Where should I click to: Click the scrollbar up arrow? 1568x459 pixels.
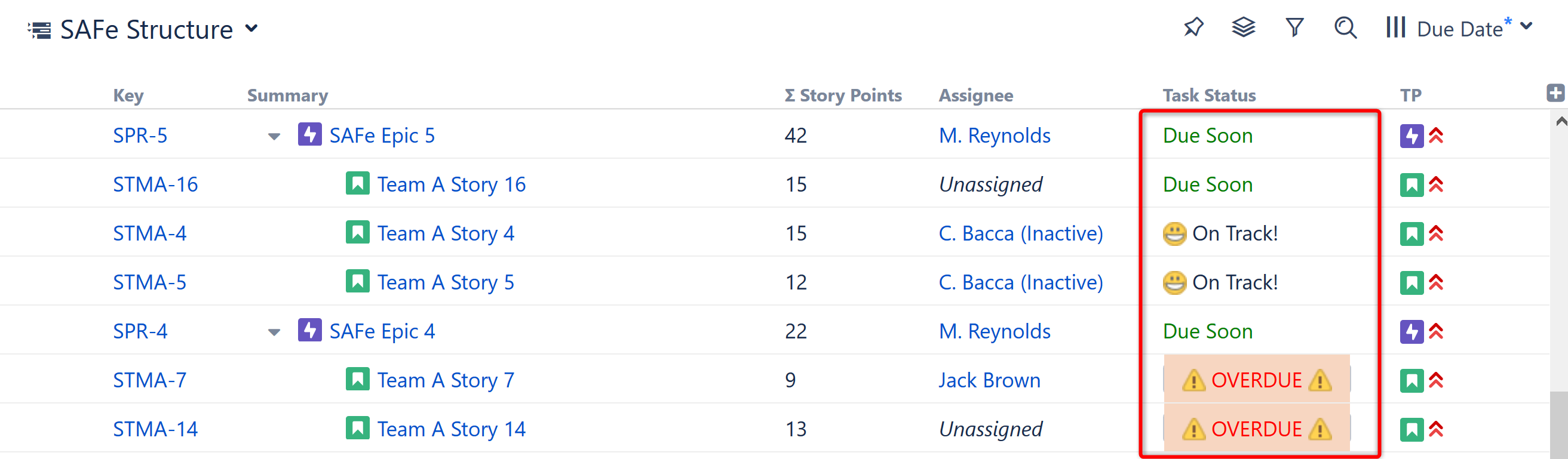[x=1561, y=122]
